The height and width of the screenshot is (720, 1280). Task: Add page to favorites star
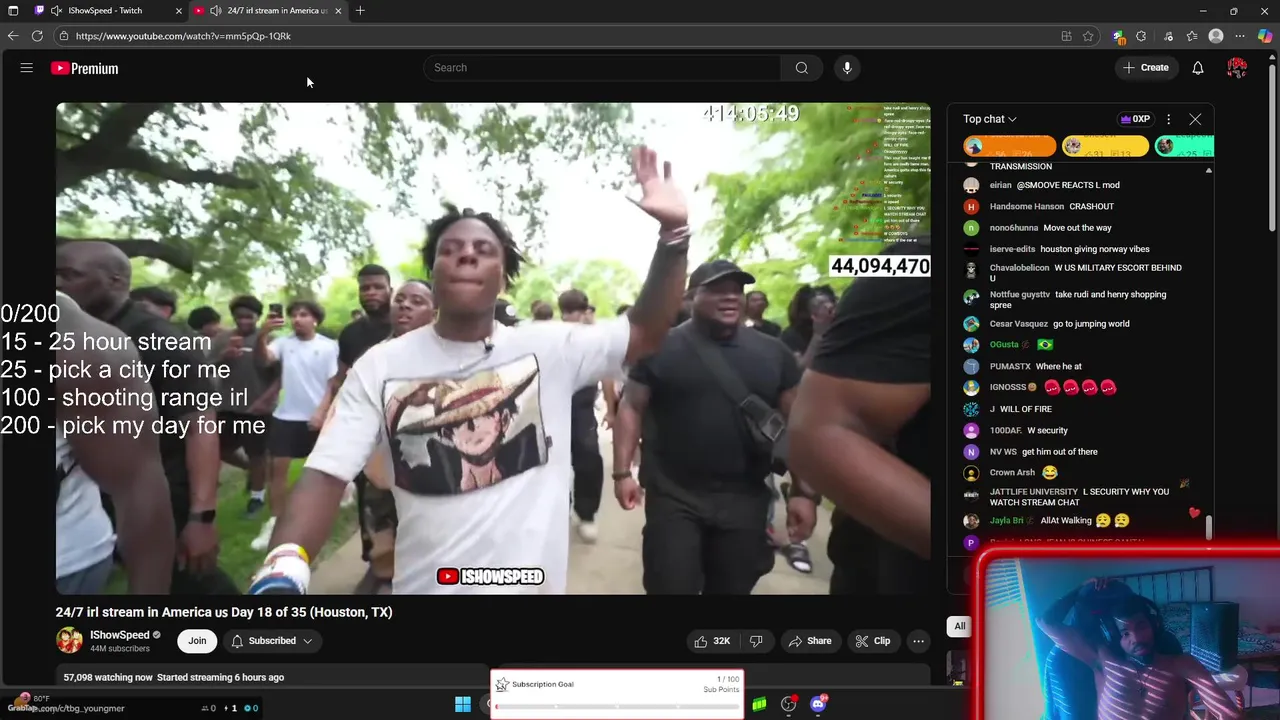click(1088, 36)
